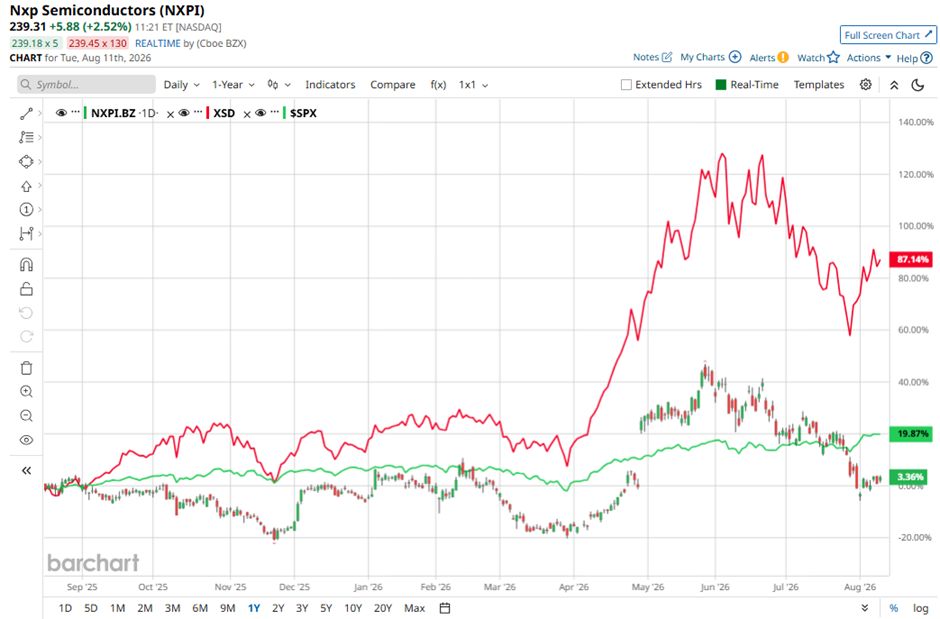This screenshot has width=940, height=619.
Task: Open the Actions dropdown
Action: click(x=869, y=58)
